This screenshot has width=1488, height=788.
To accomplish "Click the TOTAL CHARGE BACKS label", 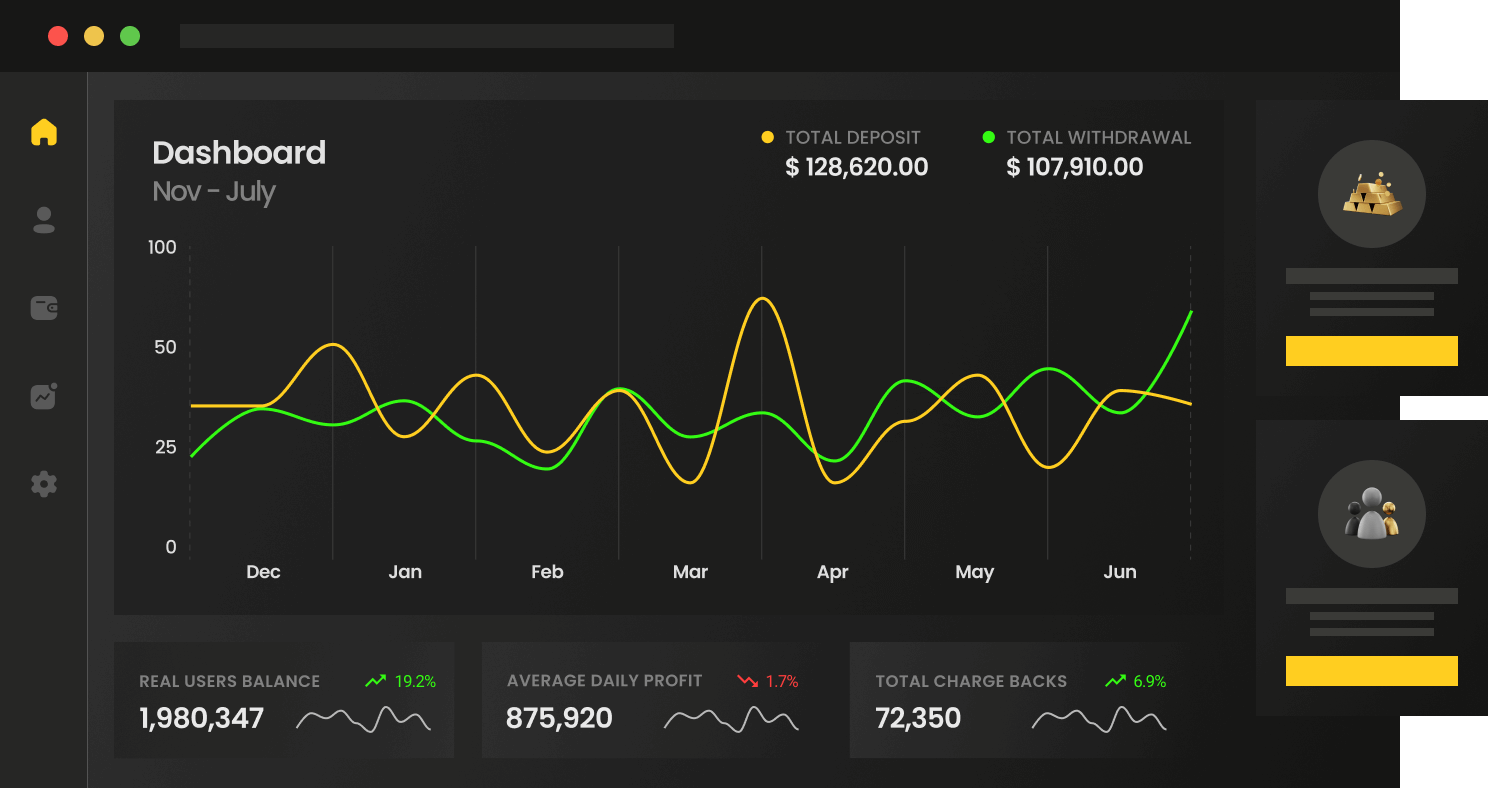I will click(971, 681).
